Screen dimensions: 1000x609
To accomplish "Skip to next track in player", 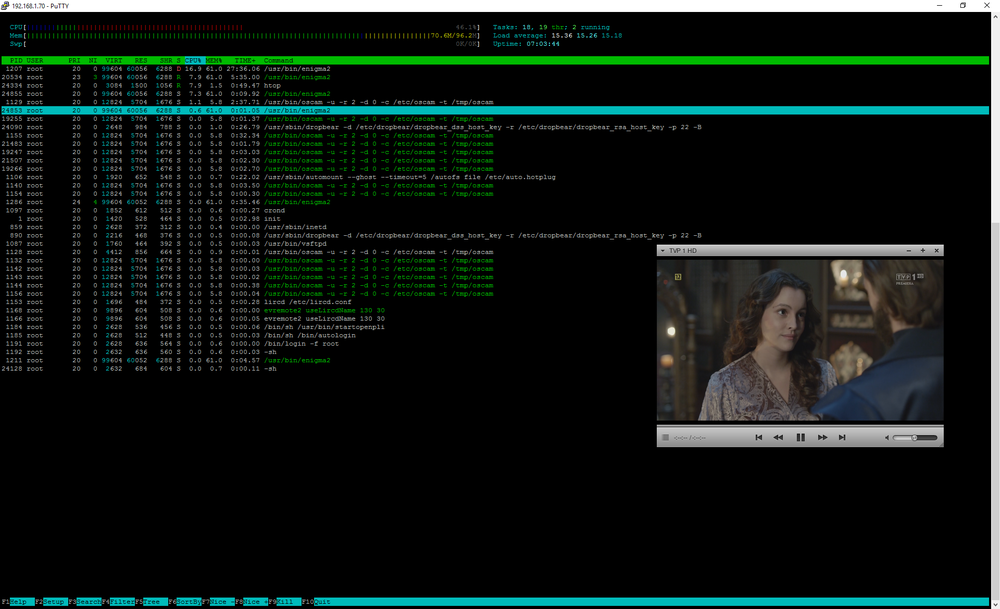I will pos(842,437).
